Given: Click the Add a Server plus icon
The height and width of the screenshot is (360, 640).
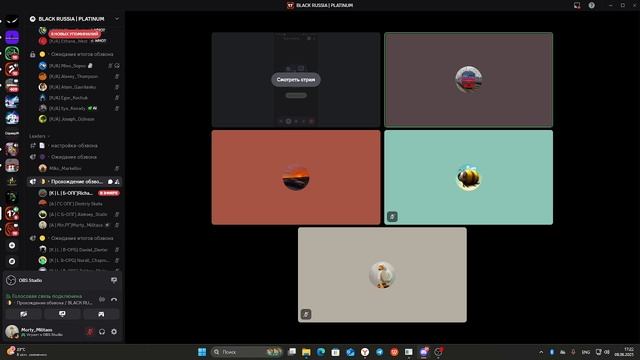Looking at the screenshot, I should tap(12, 245).
